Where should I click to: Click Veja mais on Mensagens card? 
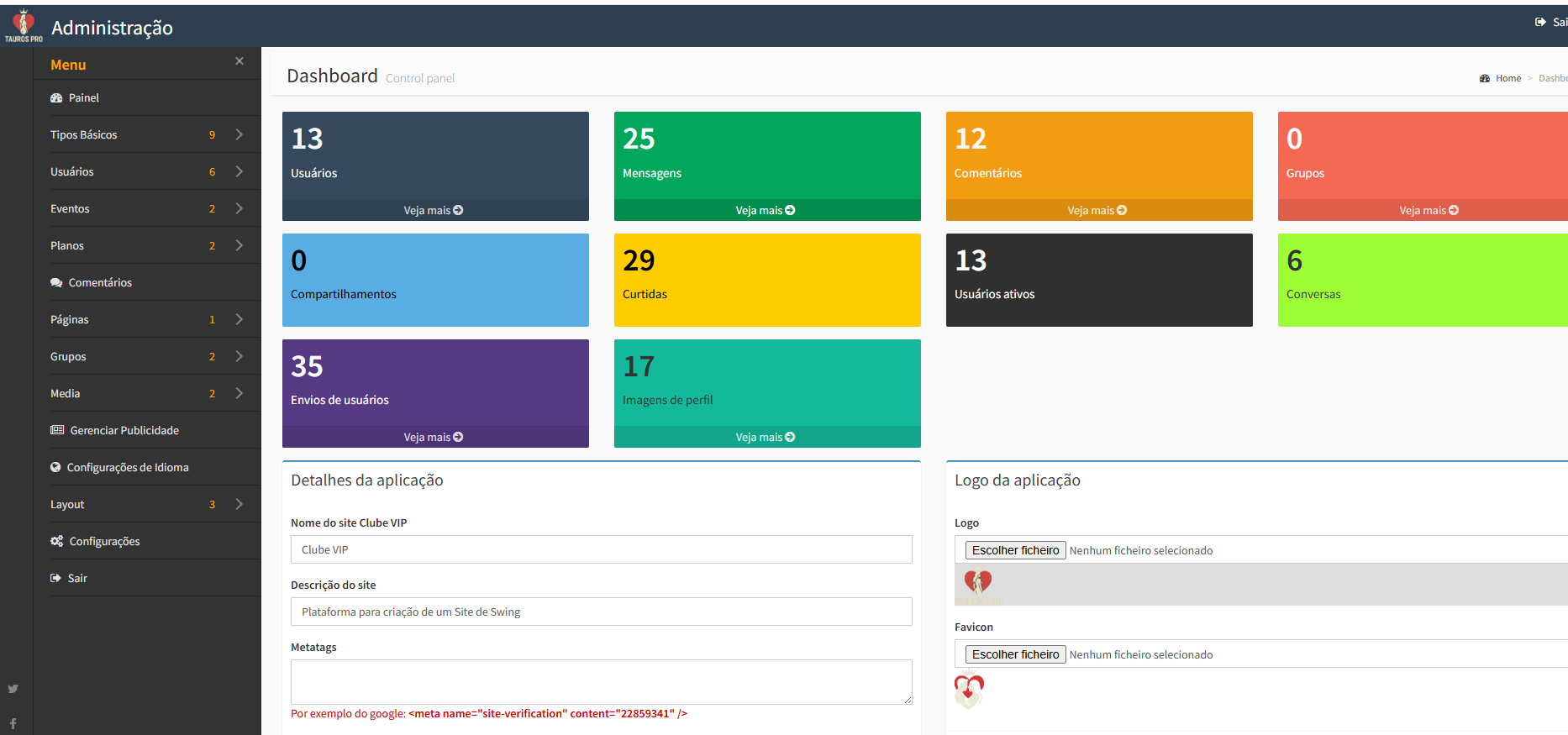pos(766,211)
